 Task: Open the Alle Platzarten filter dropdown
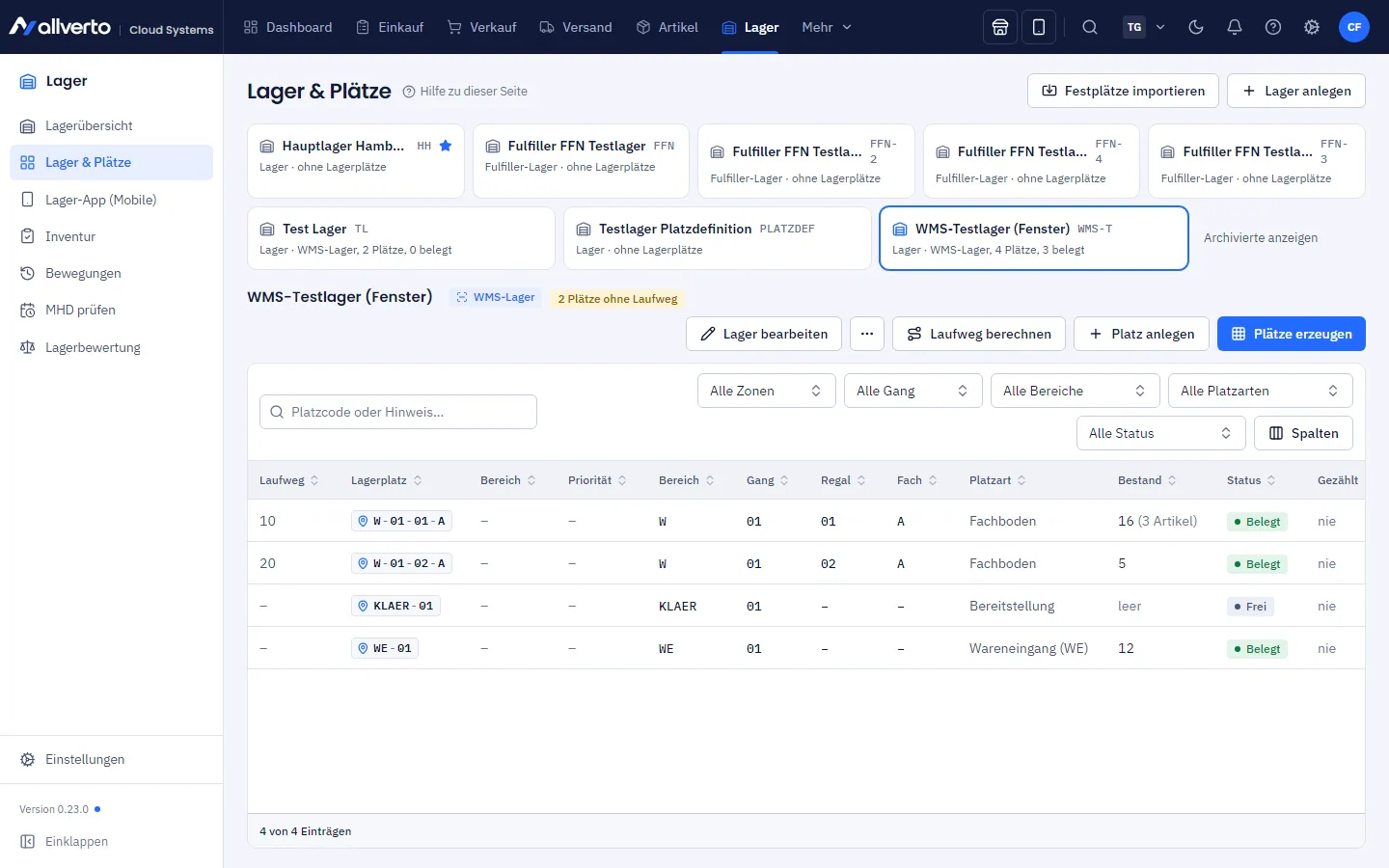1261,391
